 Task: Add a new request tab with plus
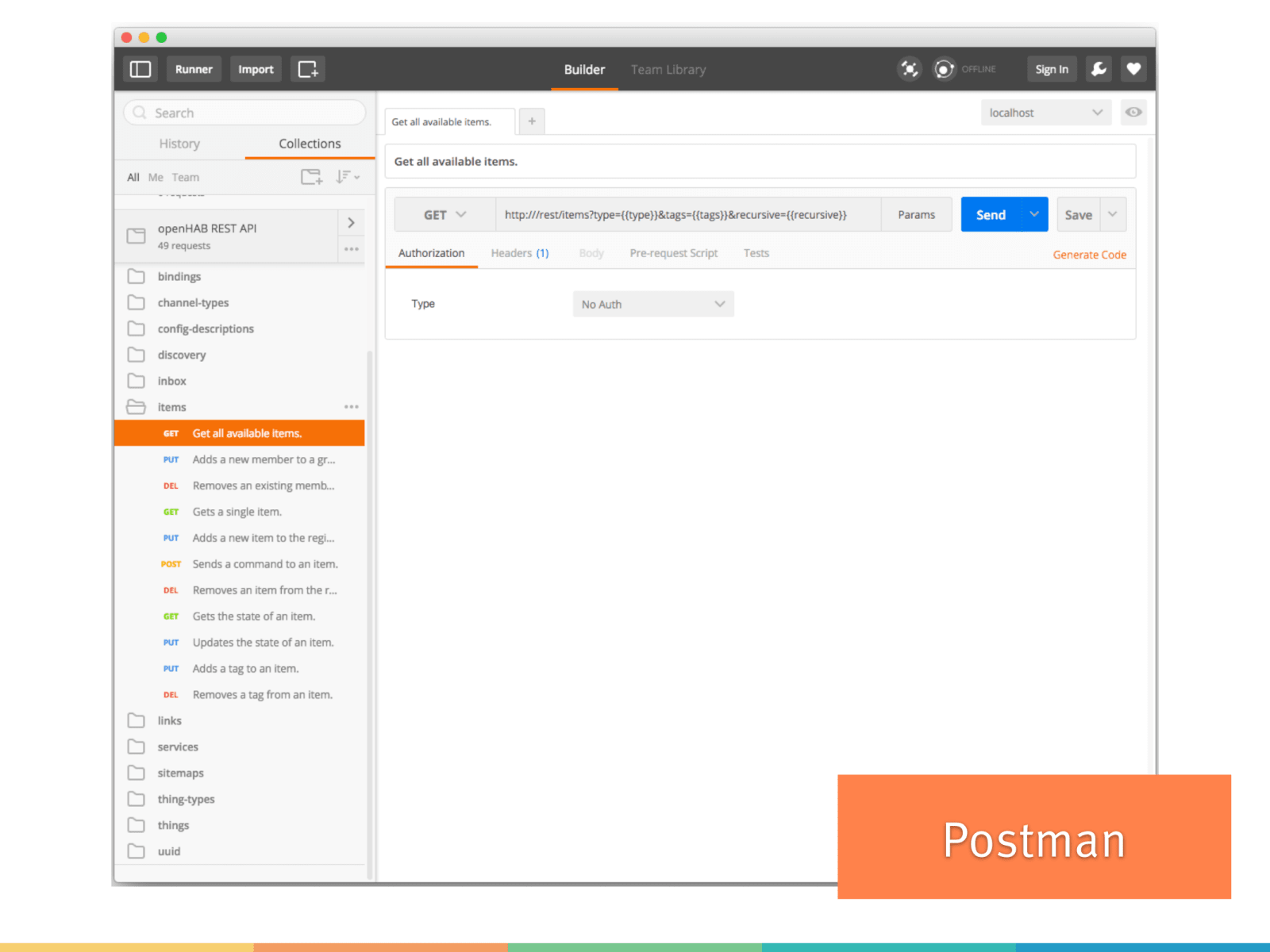(532, 121)
